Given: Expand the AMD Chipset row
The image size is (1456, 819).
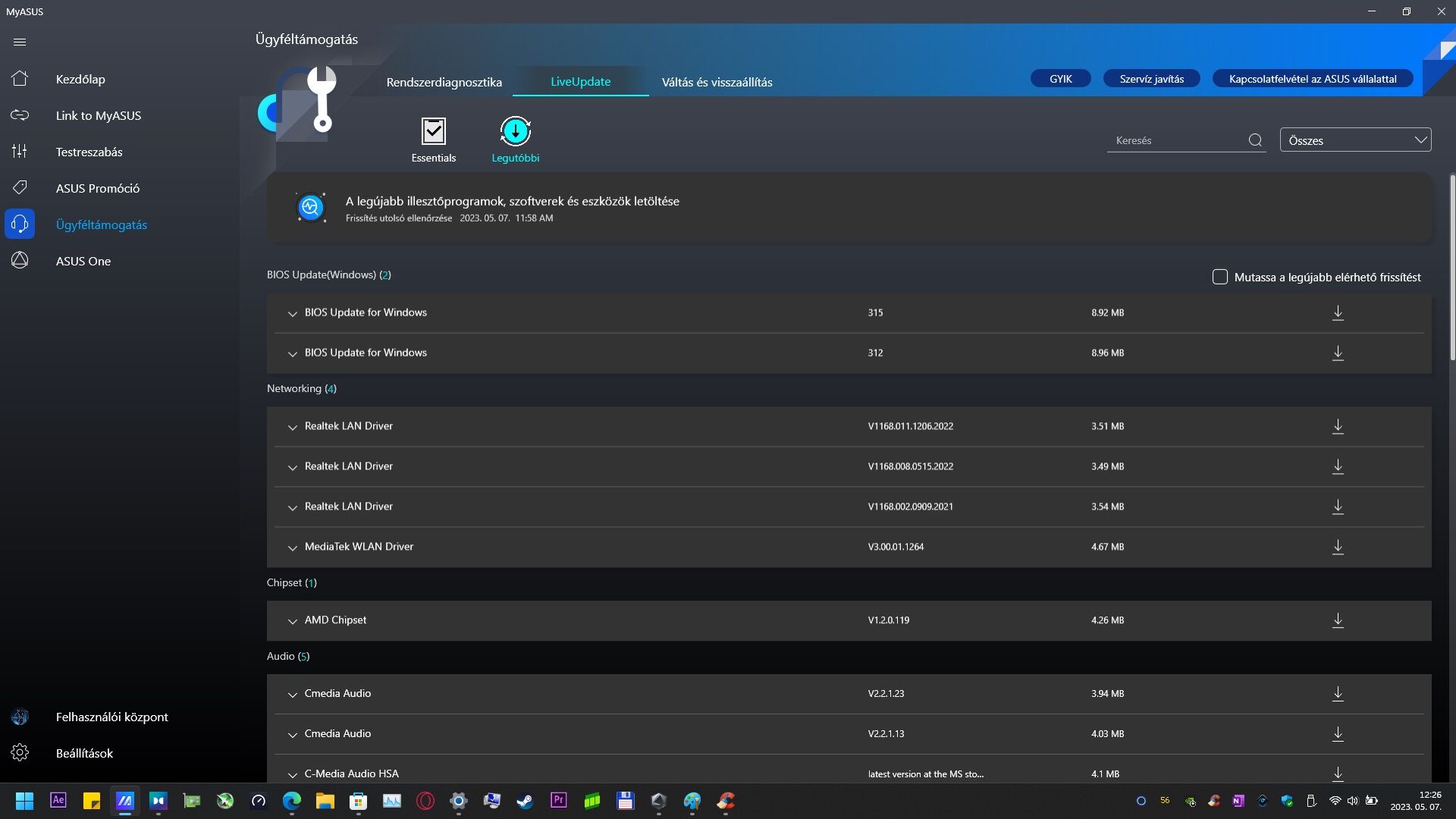Looking at the screenshot, I should click(292, 621).
